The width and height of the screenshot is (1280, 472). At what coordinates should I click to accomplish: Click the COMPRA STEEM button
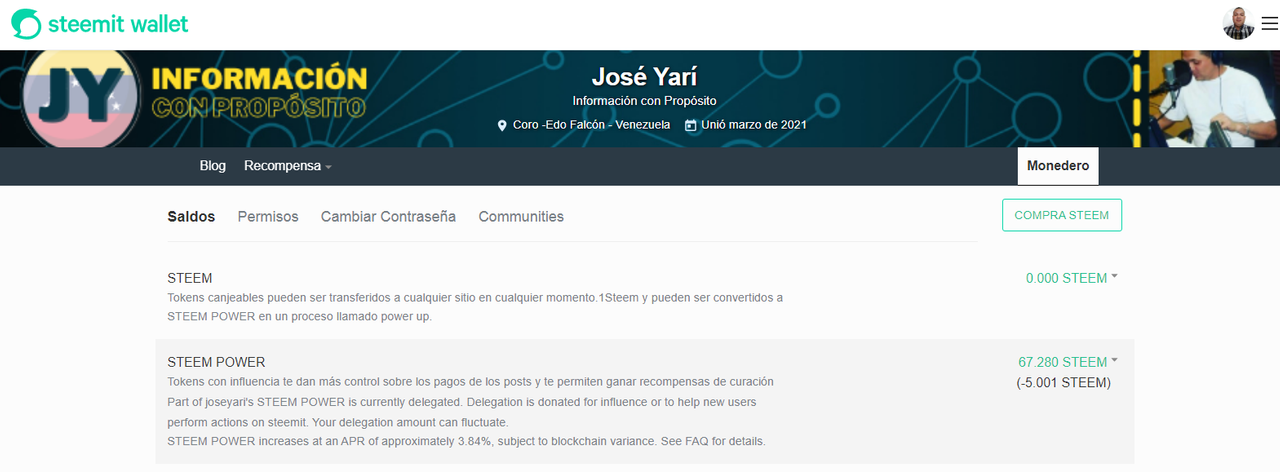tap(1062, 215)
